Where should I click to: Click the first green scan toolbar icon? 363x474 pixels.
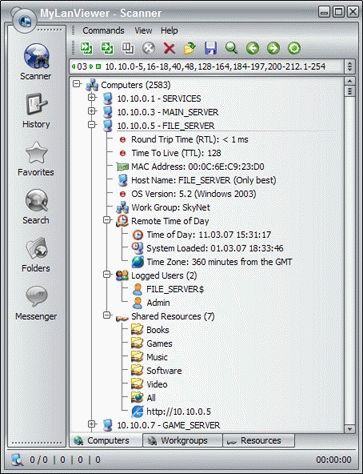tap(87, 48)
